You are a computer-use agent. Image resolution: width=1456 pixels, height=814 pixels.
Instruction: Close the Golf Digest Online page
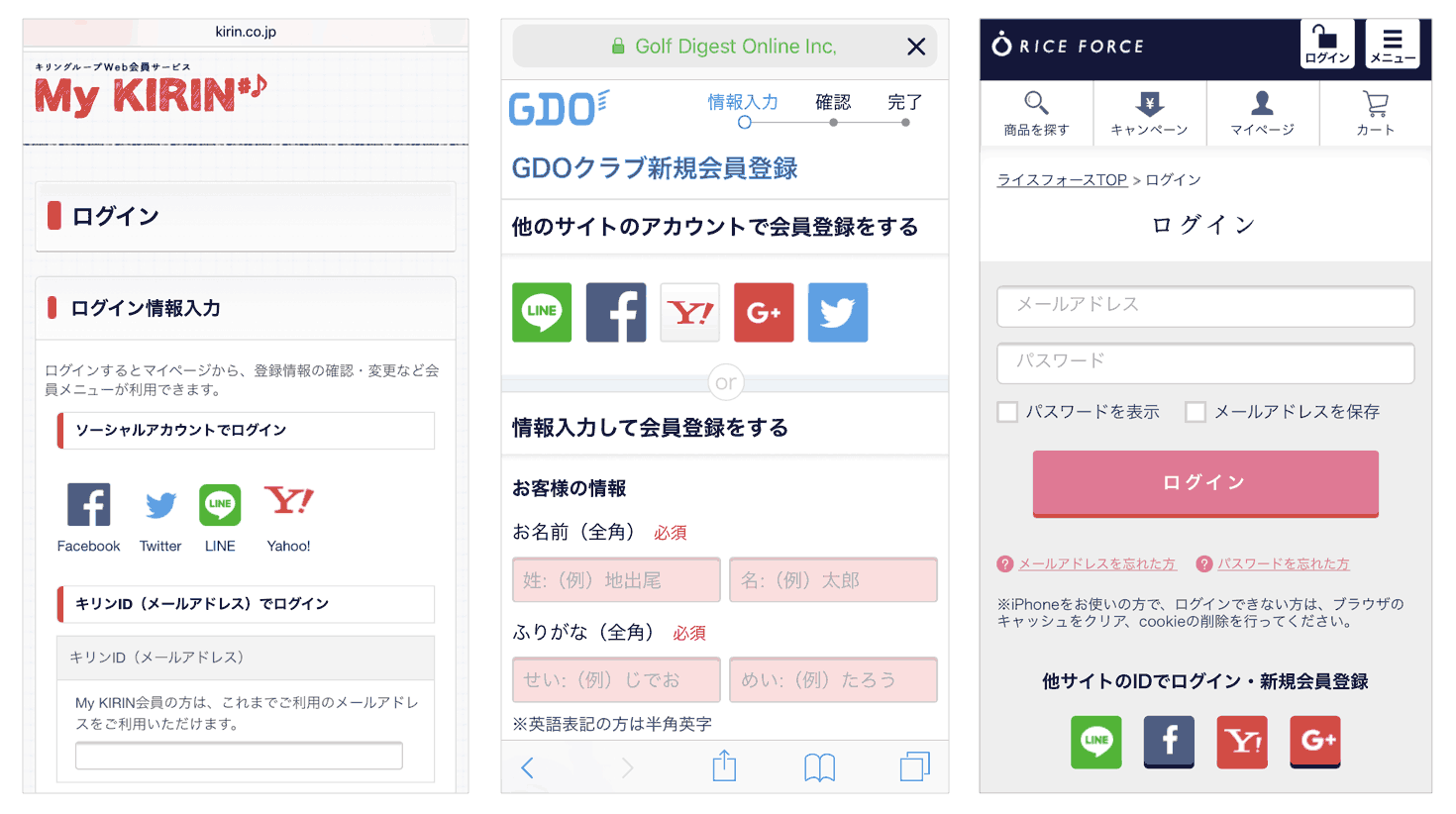coord(916,47)
